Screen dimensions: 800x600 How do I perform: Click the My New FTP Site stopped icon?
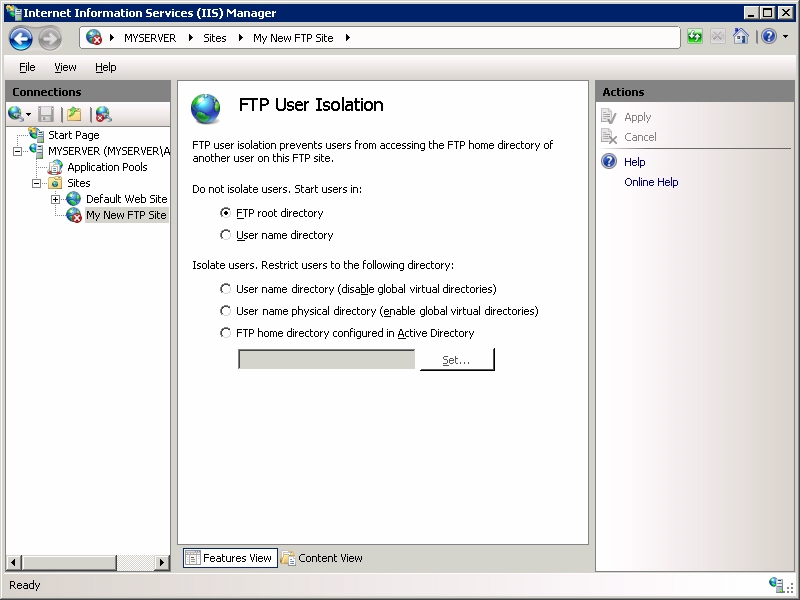click(74, 215)
